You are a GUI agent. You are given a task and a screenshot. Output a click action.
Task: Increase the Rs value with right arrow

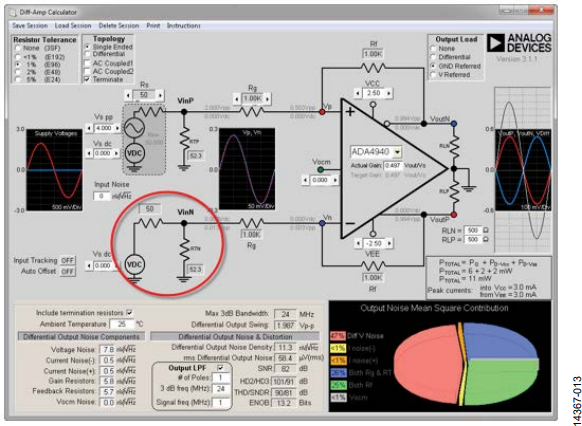[160, 95]
